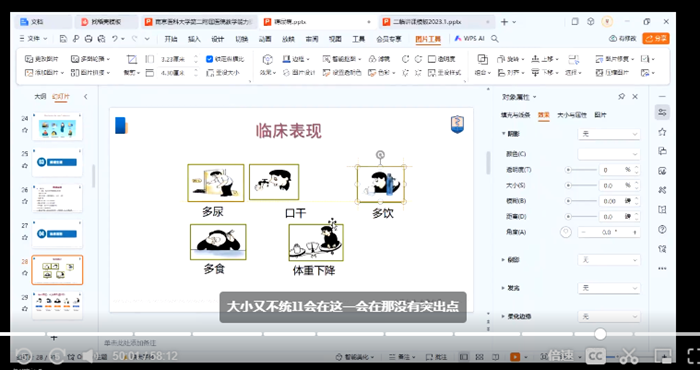
Task: Adjust the 透明度(T) transparency slider
Action: (x=581, y=170)
